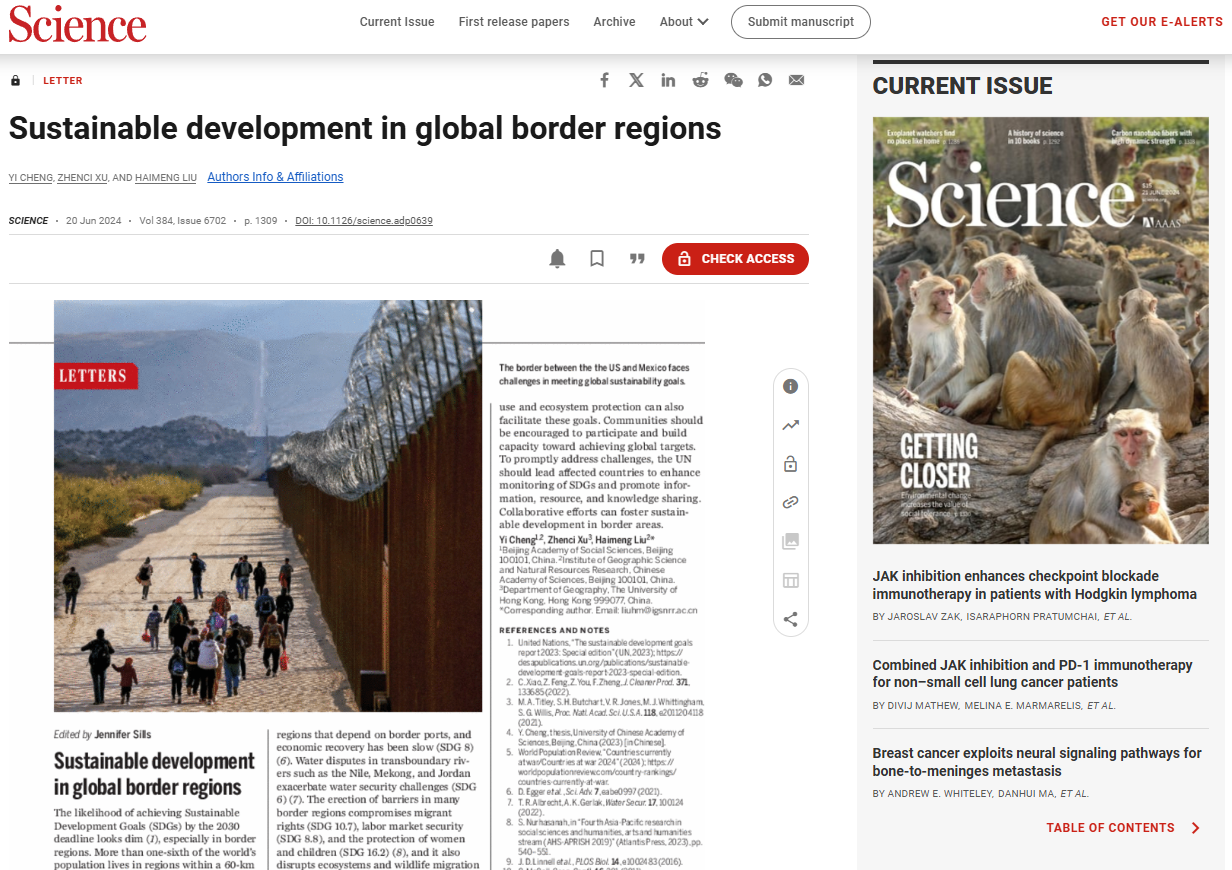Click the bell alert icon
The width and height of the screenshot is (1232, 870).
click(557, 259)
